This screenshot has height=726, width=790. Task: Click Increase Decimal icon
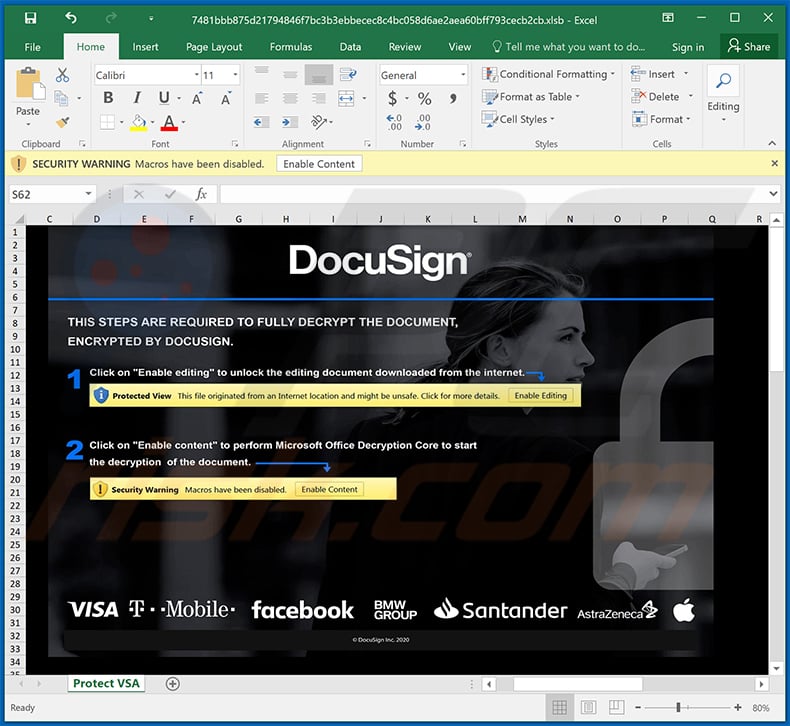[x=394, y=122]
